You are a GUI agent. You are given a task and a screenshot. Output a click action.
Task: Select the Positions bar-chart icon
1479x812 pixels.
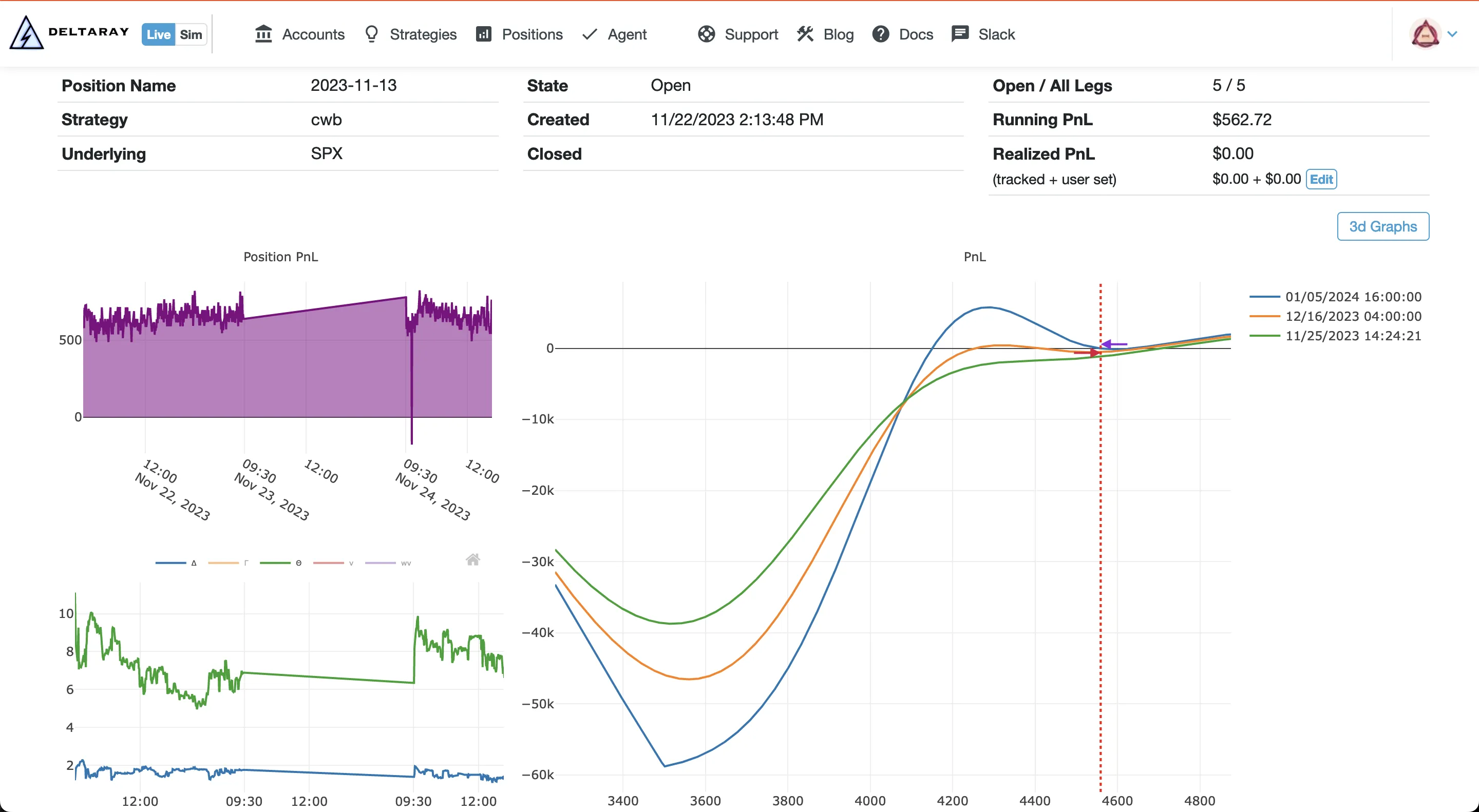point(484,34)
